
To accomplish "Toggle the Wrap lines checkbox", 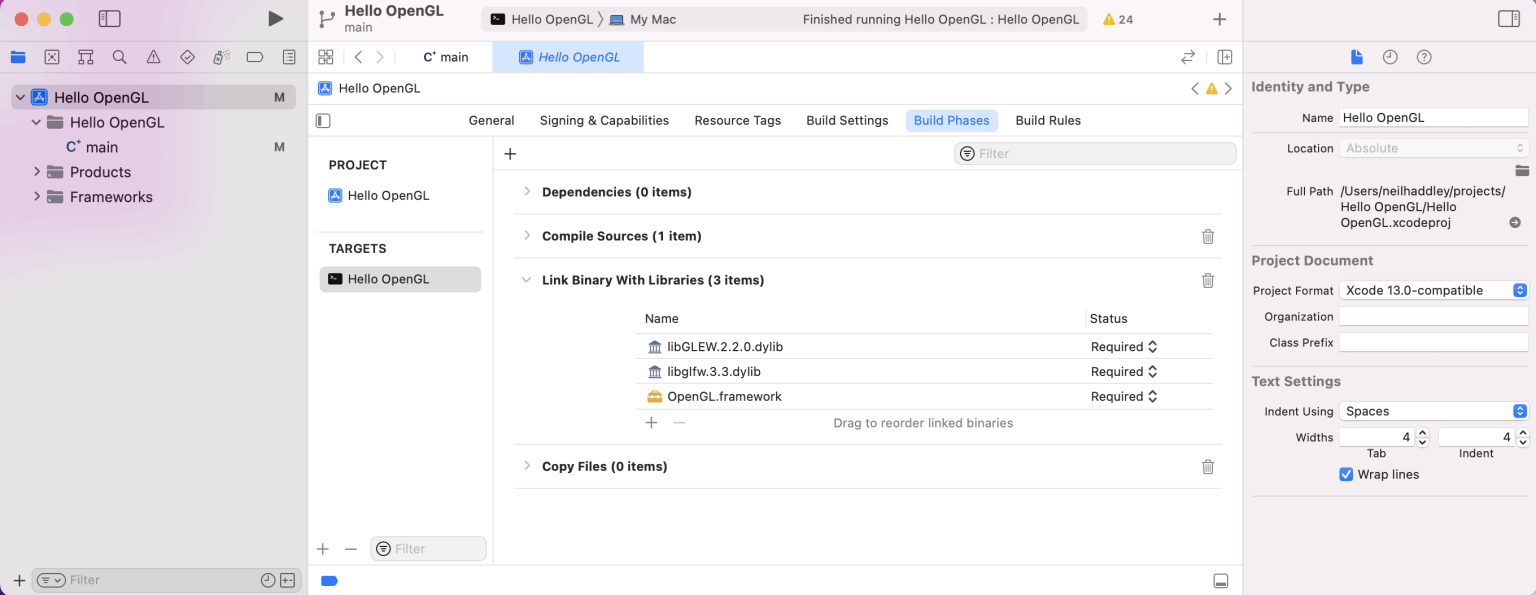I will pyautogui.click(x=1346, y=474).
